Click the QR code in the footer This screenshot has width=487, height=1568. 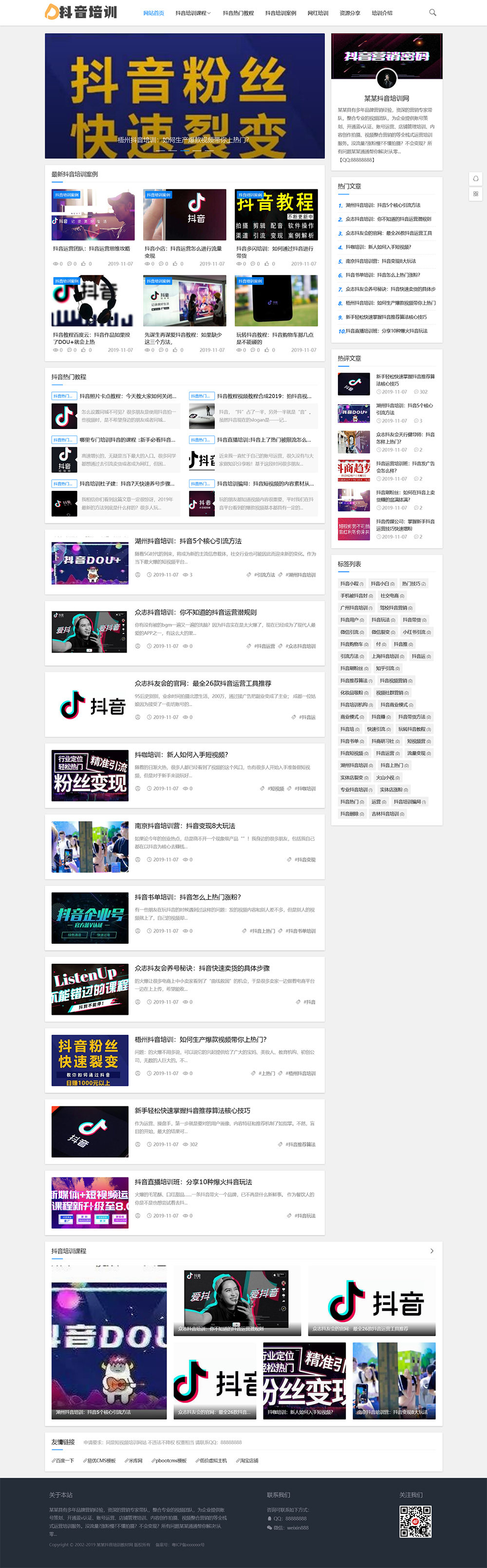click(x=415, y=1521)
